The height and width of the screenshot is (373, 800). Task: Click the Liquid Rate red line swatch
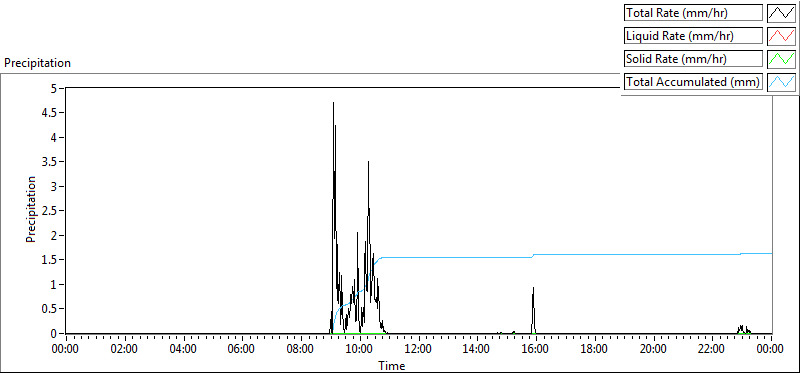tap(781, 36)
